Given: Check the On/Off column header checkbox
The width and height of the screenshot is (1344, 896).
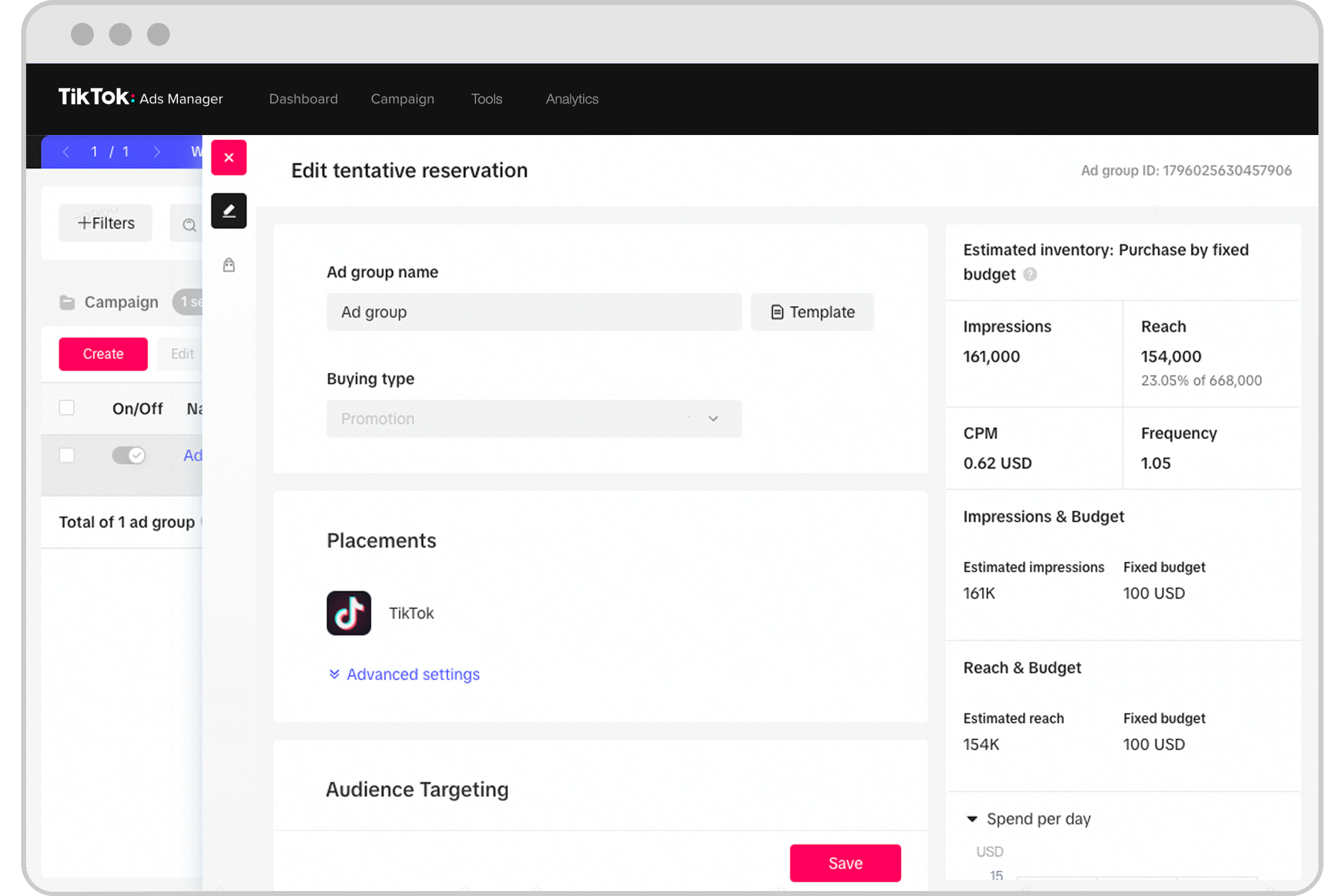Looking at the screenshot, I should (x=68, y=408).
